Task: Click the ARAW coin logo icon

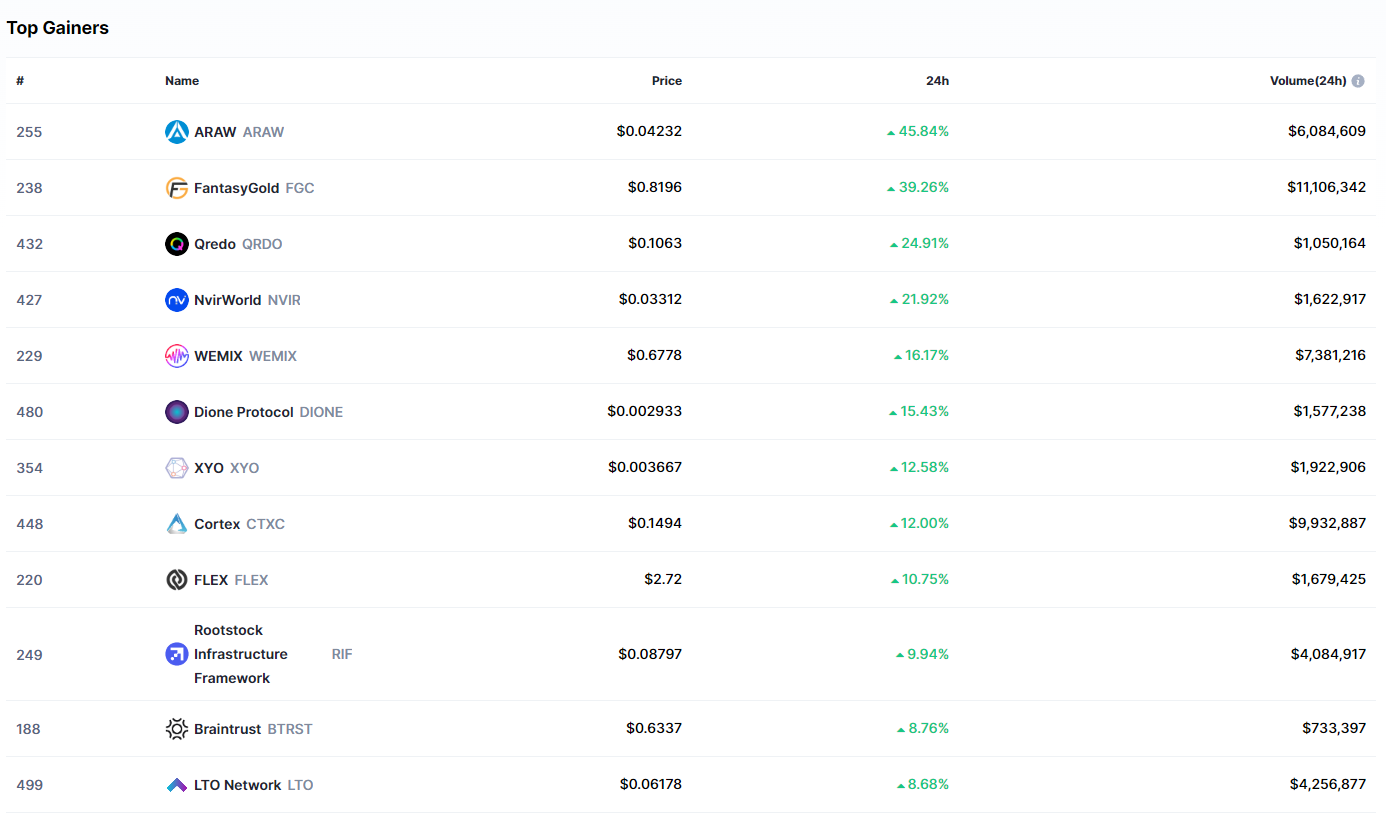Action: click(x=176, y=132)
